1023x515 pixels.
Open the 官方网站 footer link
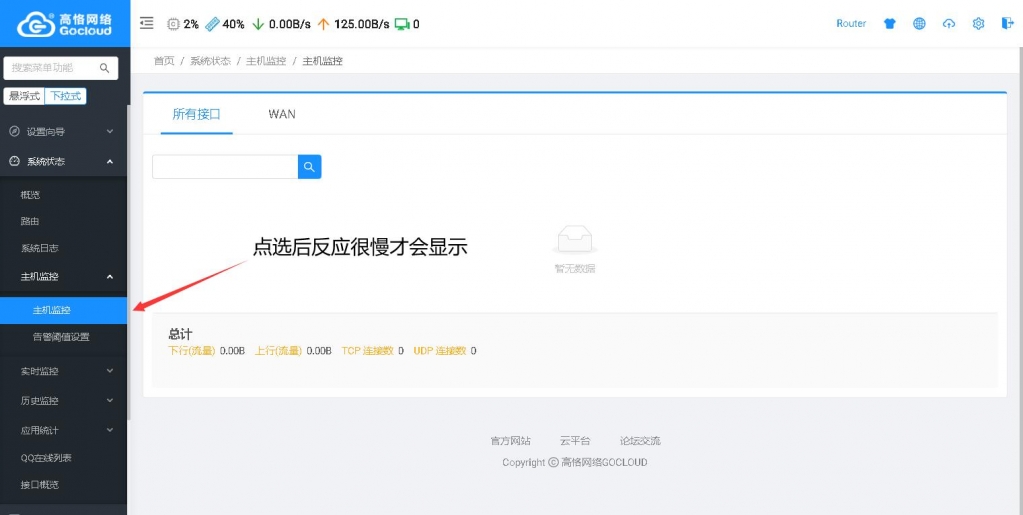(510, 441)
